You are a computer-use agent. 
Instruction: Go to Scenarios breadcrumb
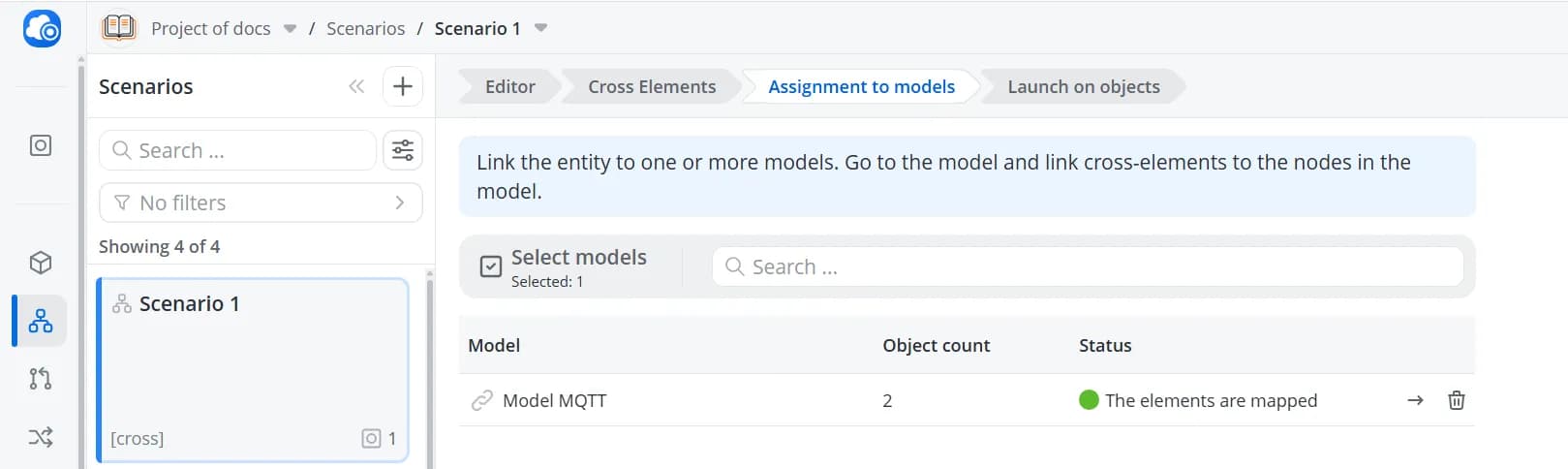pyautogui.click(x=365, y=29)
